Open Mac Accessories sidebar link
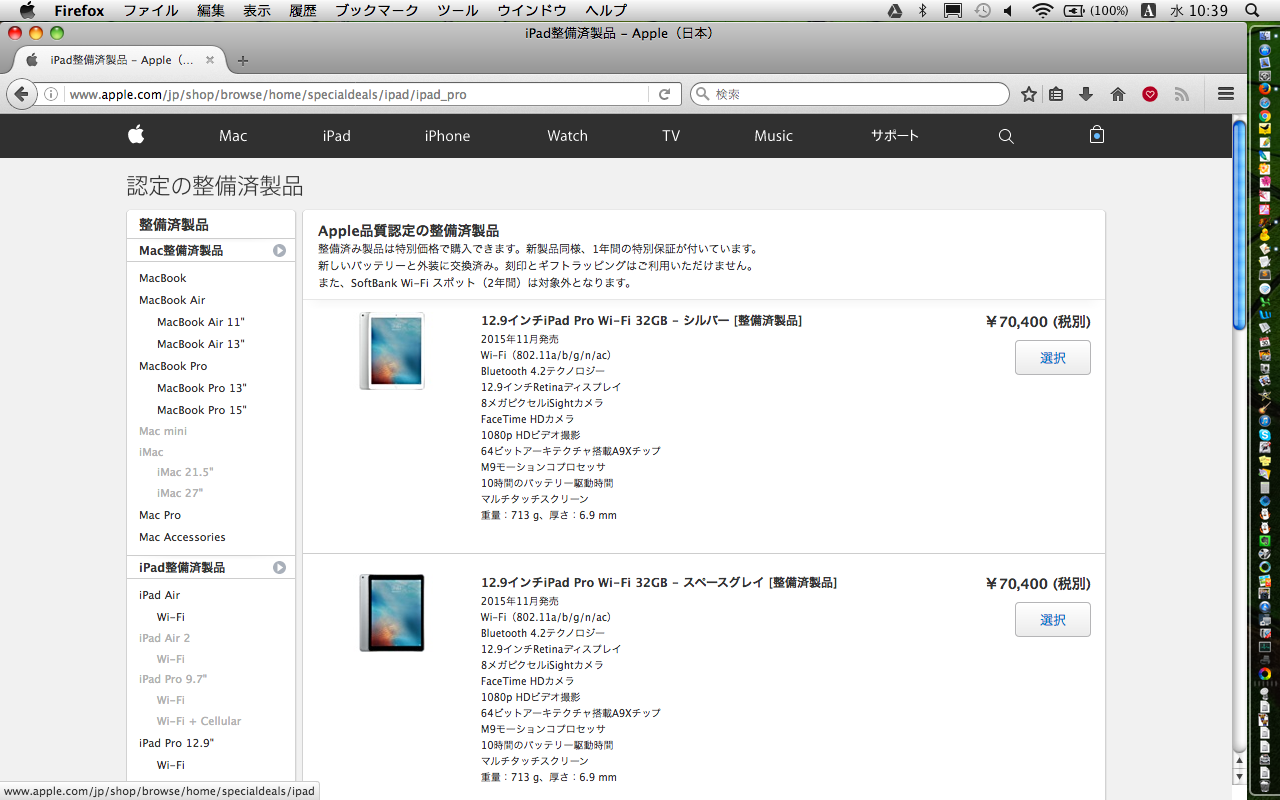 (x=182, y=537)
